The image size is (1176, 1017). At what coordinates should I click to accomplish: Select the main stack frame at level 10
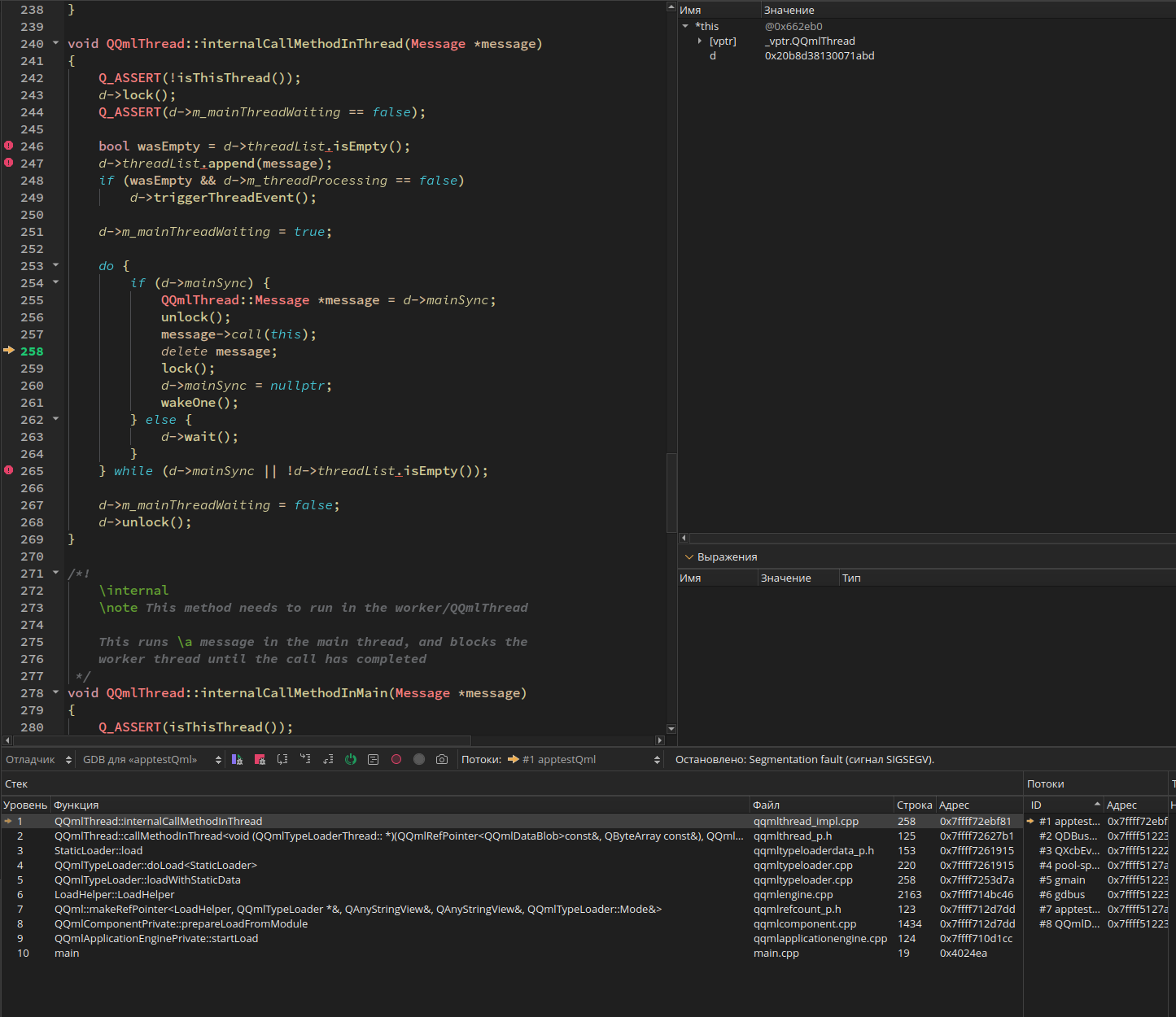point(67,953)
